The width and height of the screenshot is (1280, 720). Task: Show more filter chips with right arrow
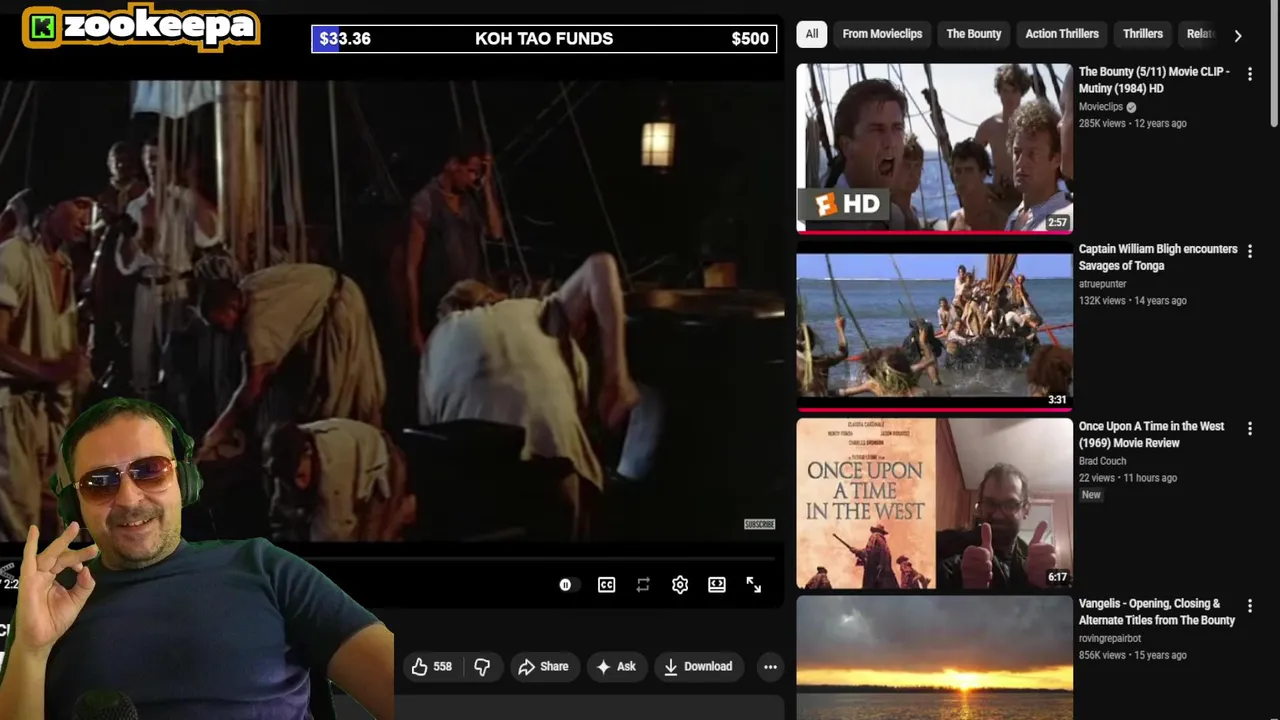point(1238,35)
